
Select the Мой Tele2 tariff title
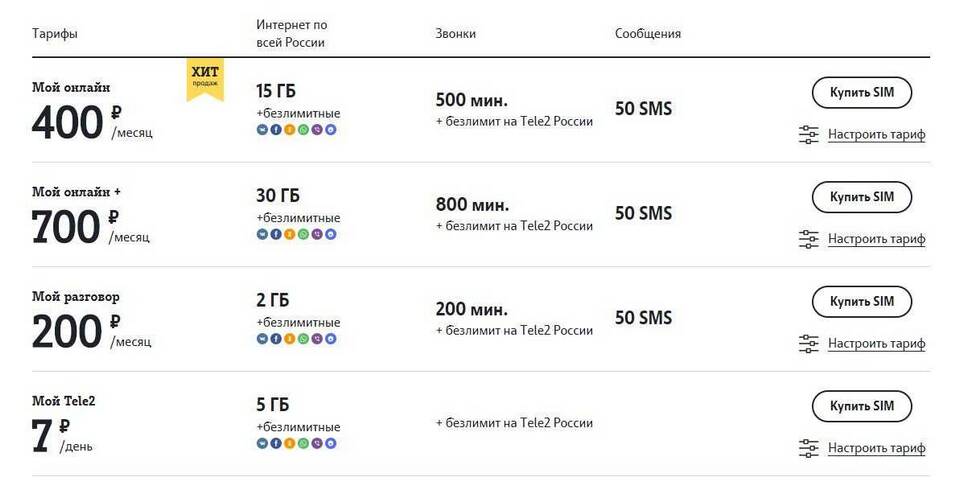[x=64, y=401]
